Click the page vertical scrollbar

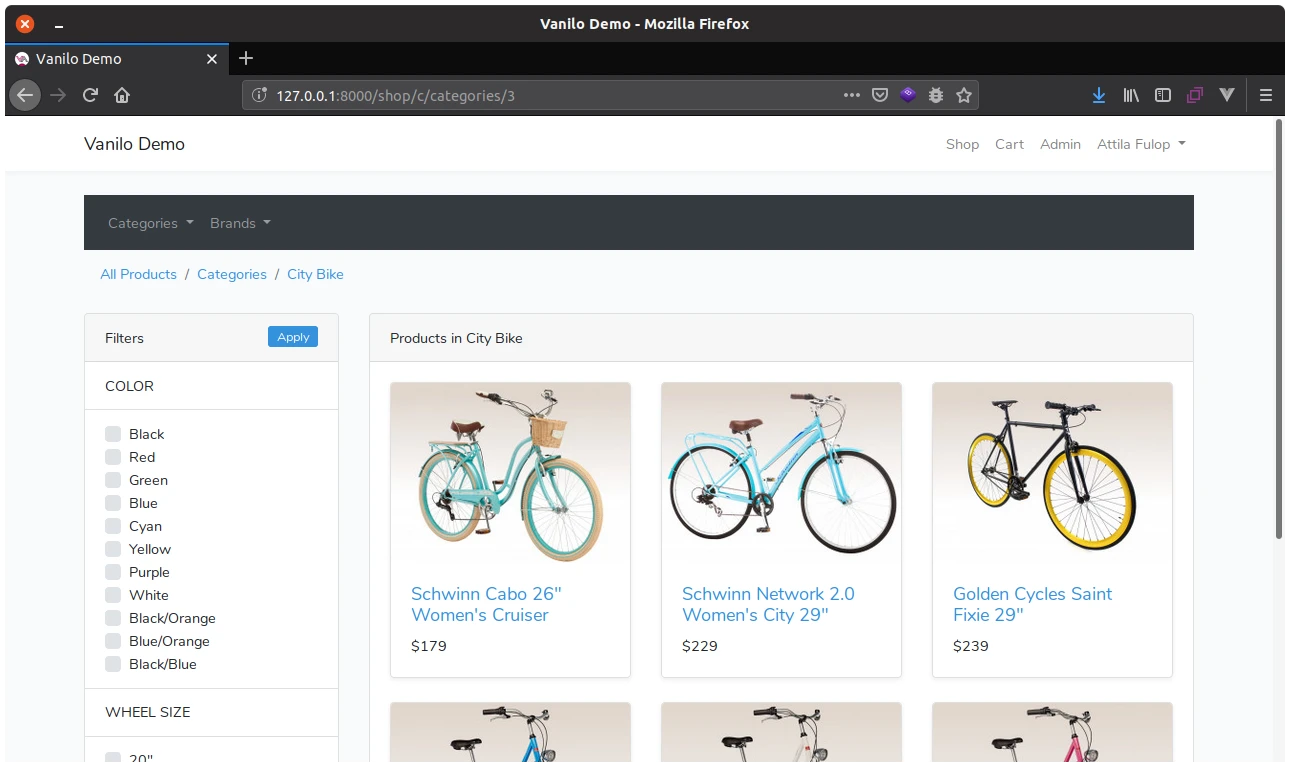click(x=1279, y=330)
